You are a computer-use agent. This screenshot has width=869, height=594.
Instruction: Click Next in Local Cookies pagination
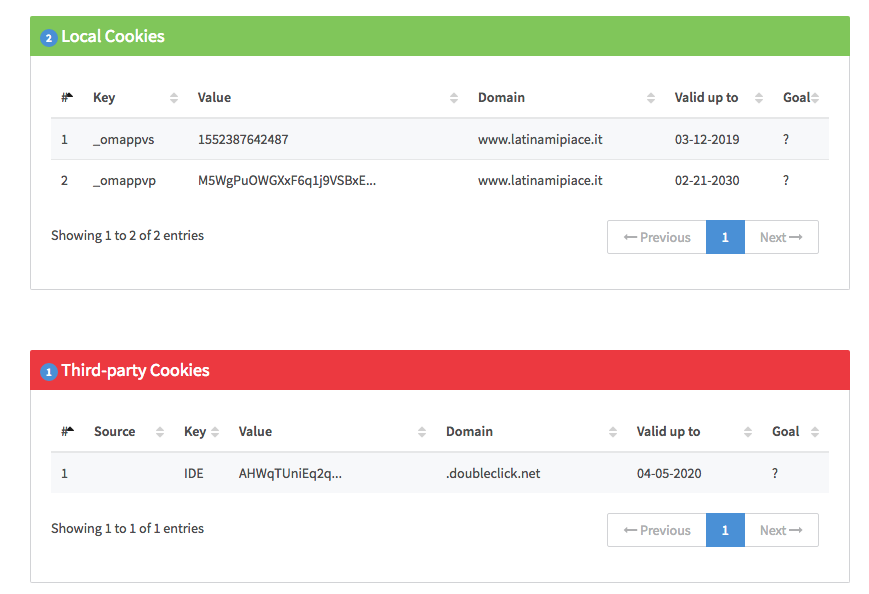coord(781,237)
